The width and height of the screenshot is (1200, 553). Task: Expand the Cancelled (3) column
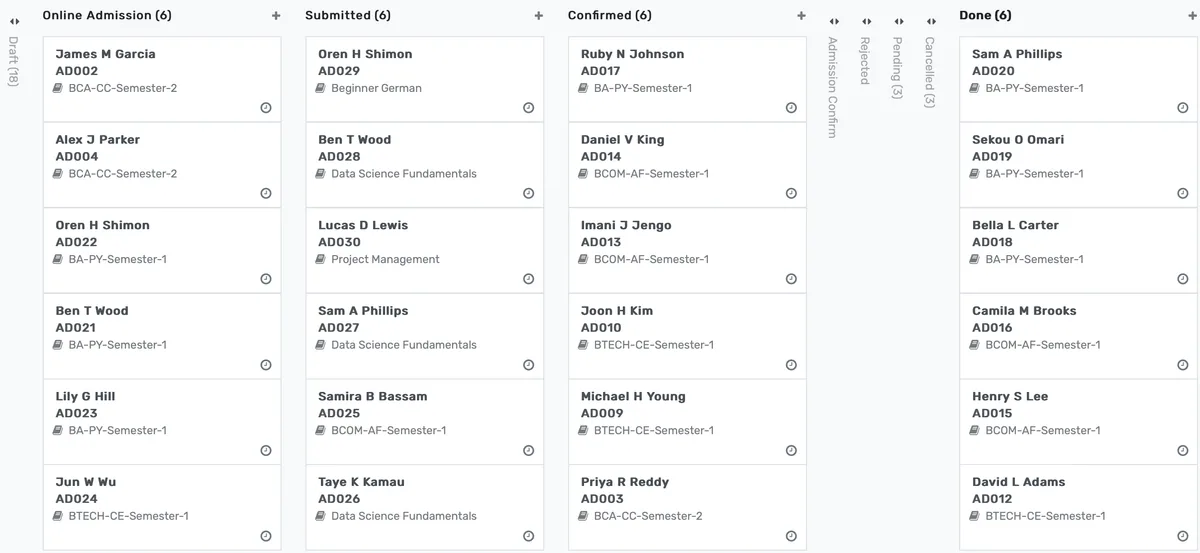[x=930, y=21]
